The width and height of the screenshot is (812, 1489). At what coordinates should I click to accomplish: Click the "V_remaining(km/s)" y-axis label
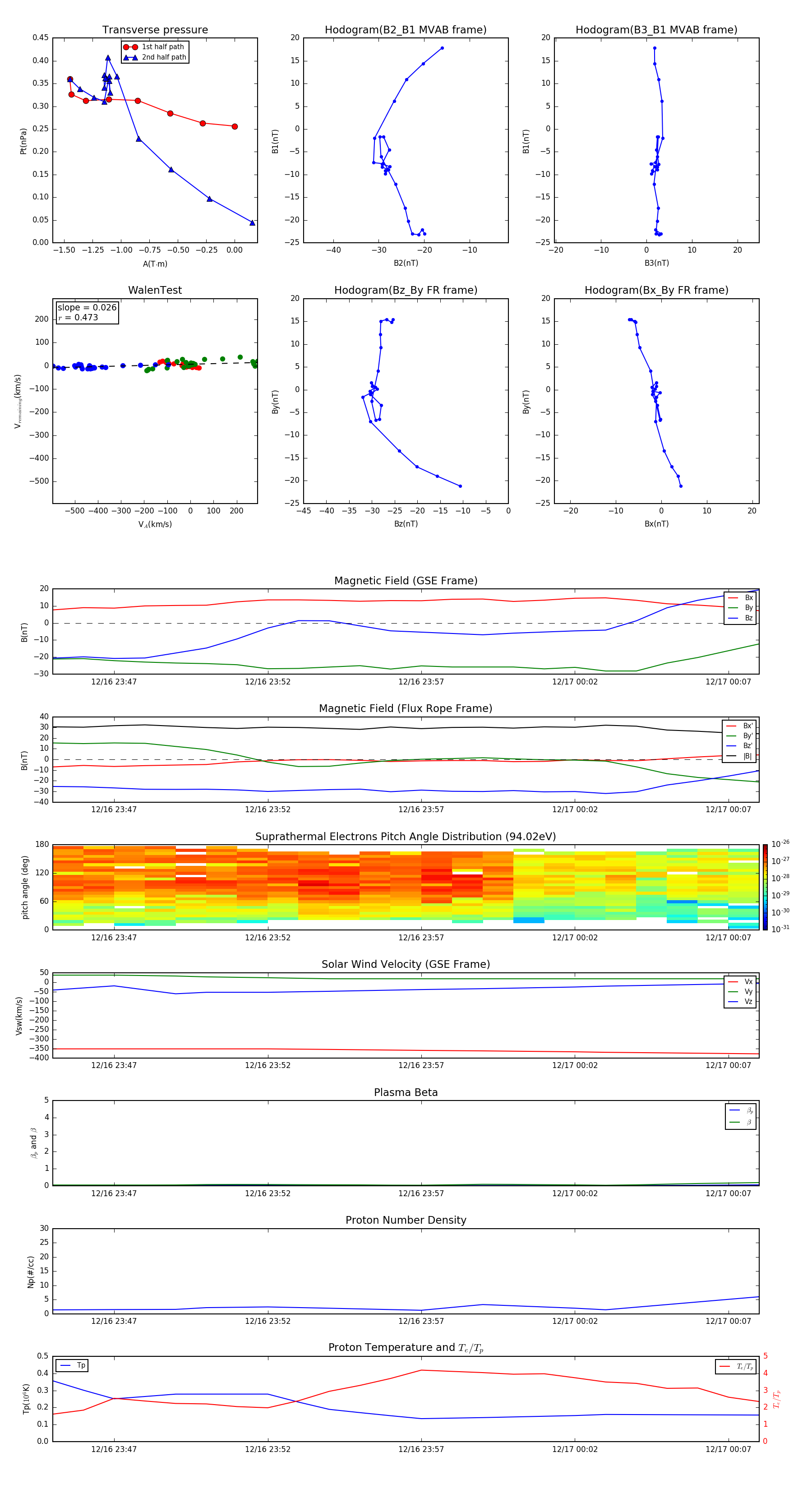tap(18, 401)
